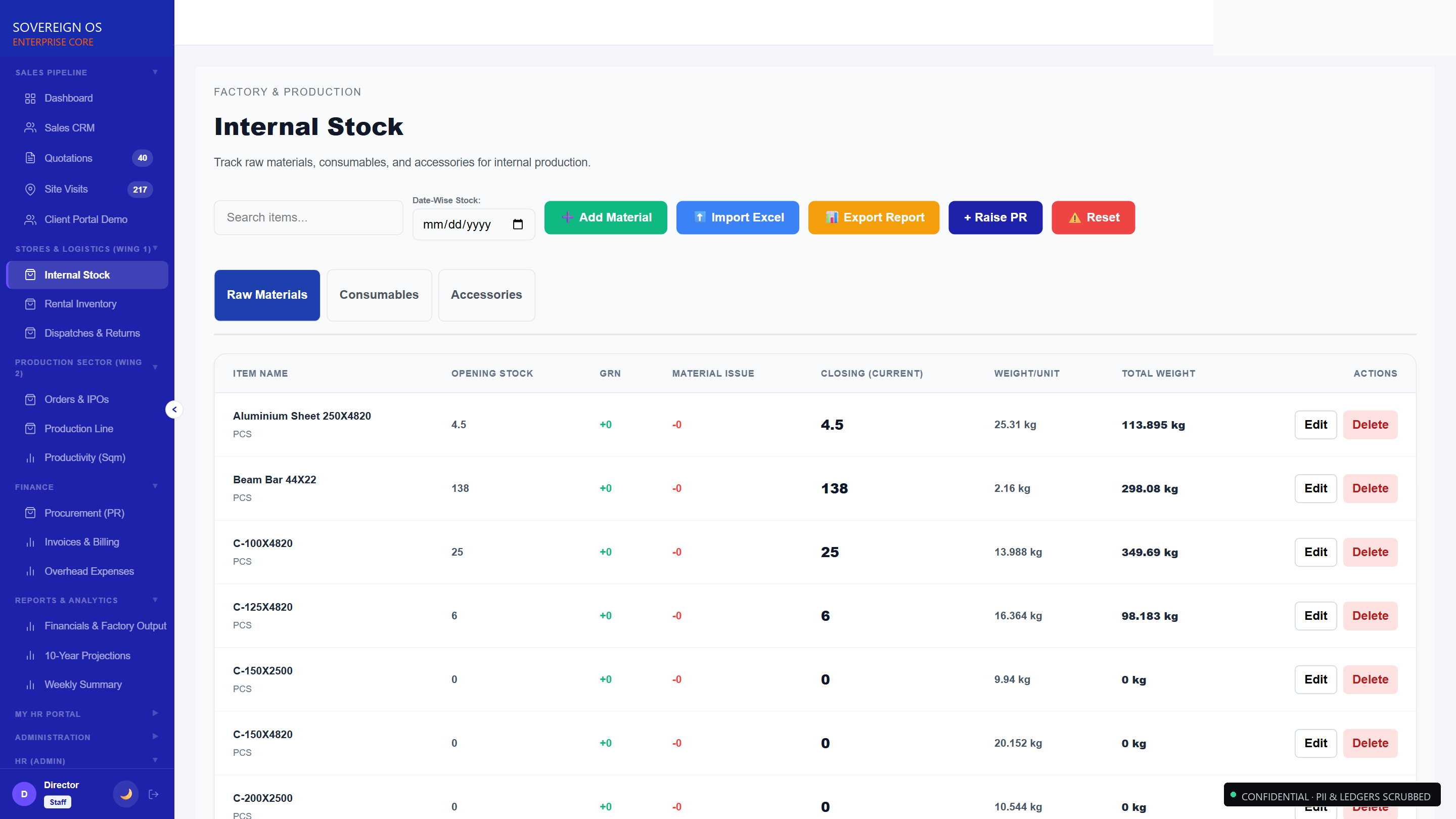Open Overhead Expenses chart icon
The image size is (1456, 819).
pyautogui.click(x=30, y=571)
